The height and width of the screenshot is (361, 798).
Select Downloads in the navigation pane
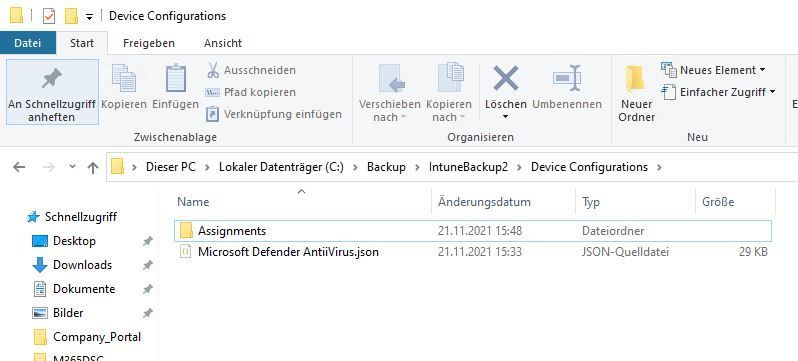[x=82, y=265]
